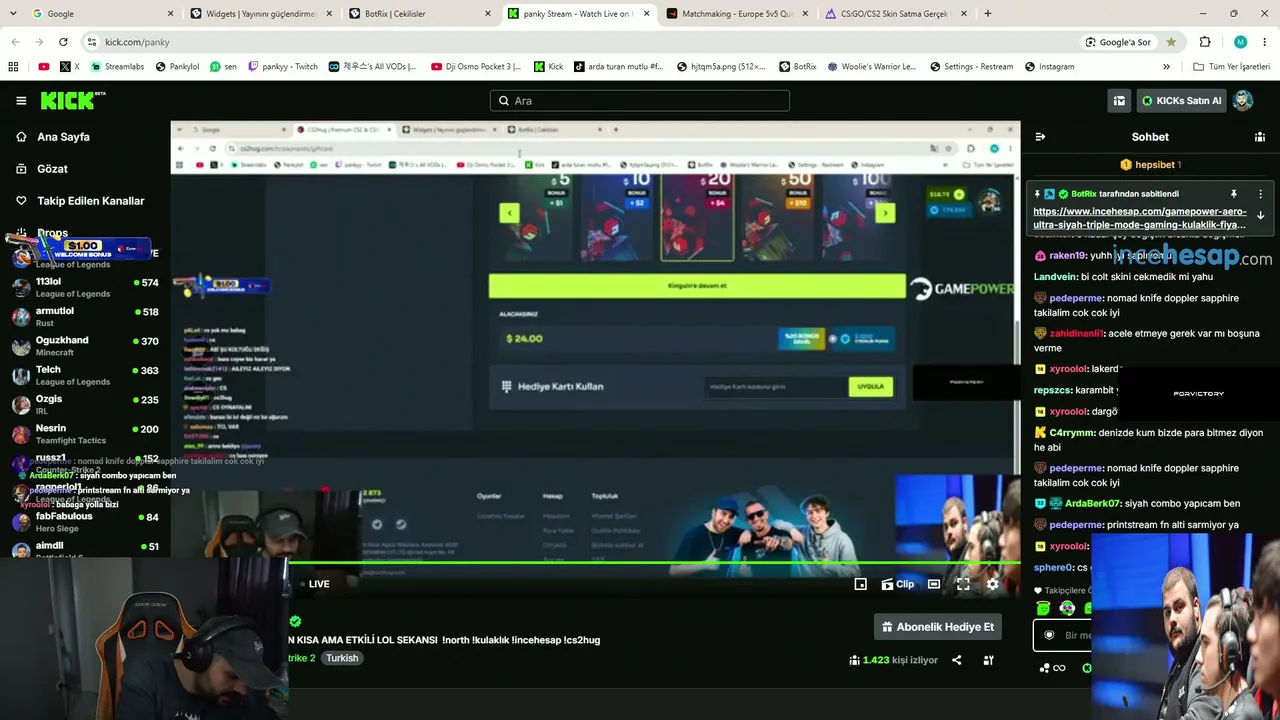The width and height of the screenshot is (1280, 720).
Task: Unpin the pinned BotRix message
Action: tap(1234, 194)
